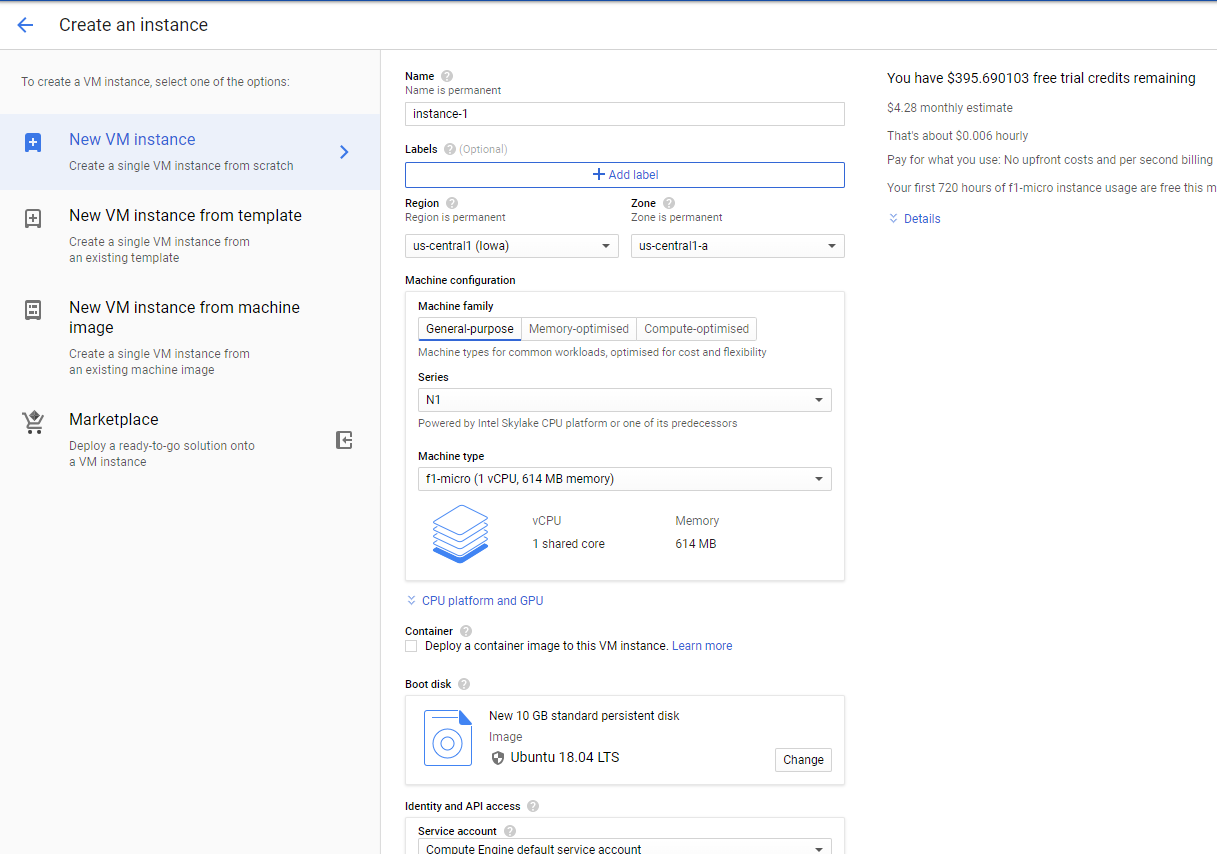
Task: Click the 614 MB memory value
Action: click(696, 544)
